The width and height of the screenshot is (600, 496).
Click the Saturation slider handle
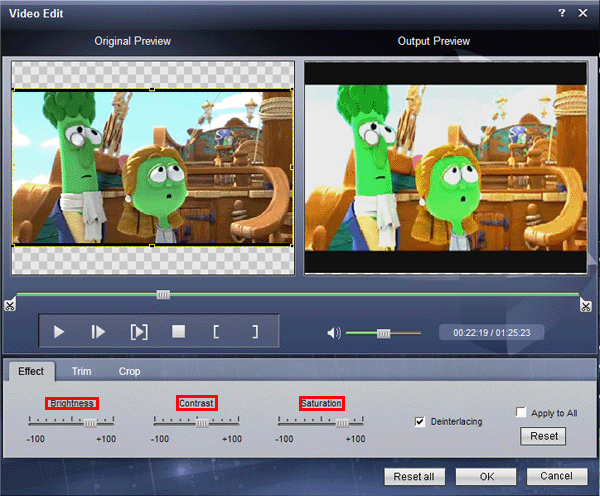[x=342, y=423]
